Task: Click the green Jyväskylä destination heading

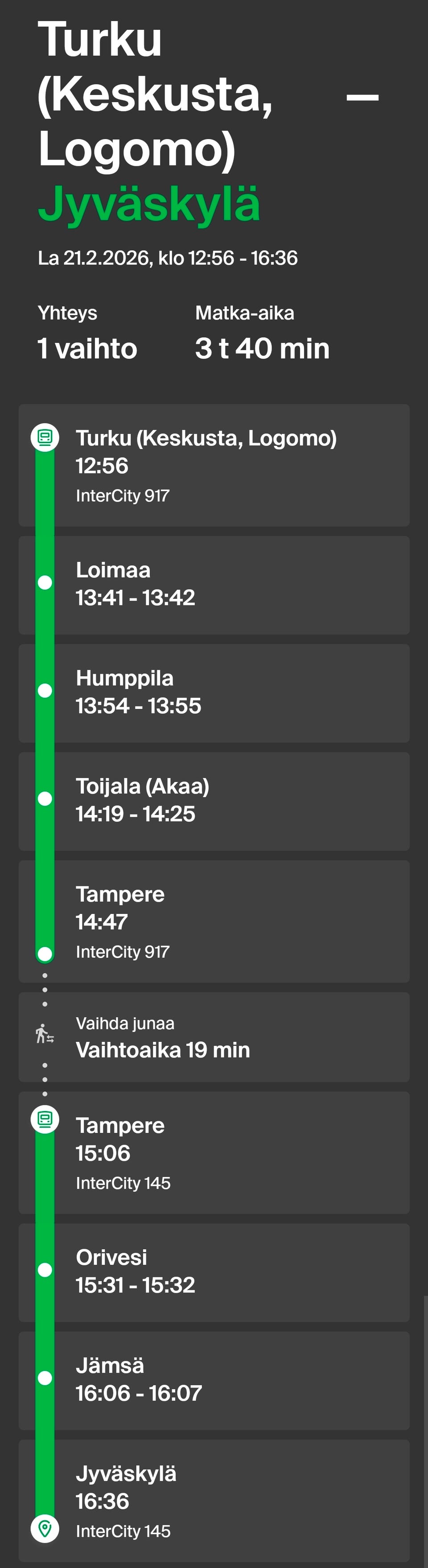Action: (x=149, y=204)
